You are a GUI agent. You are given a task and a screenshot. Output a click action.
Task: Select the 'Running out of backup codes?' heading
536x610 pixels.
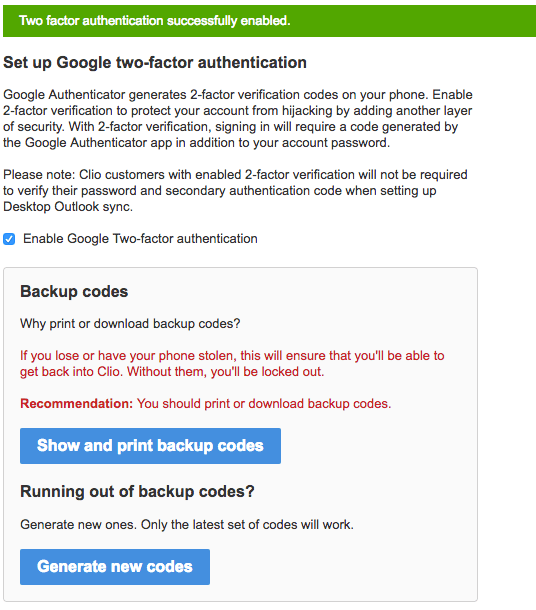[137, 491]
